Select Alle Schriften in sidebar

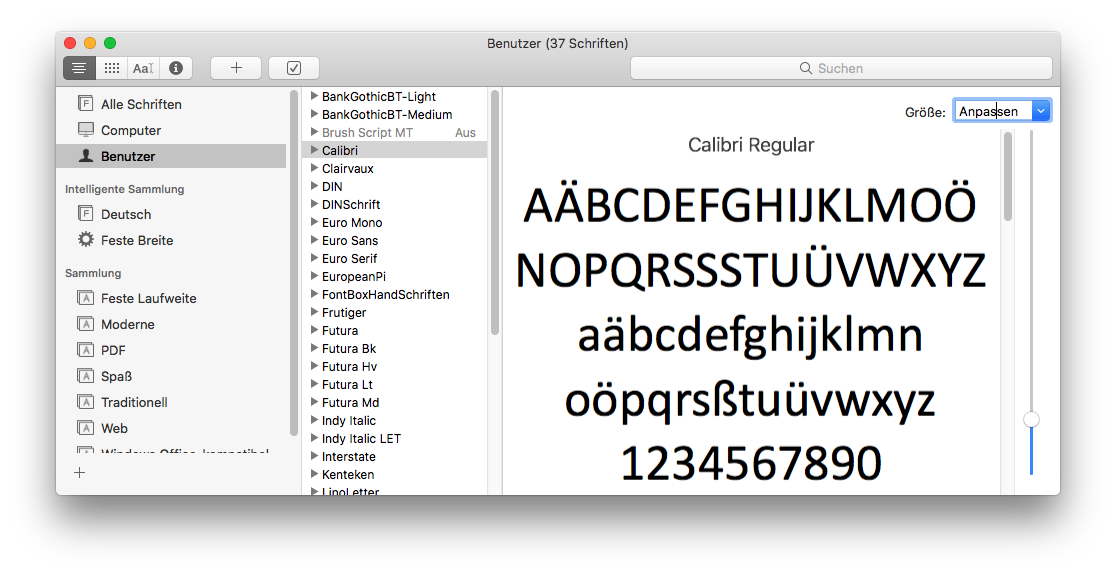[140, 104]
